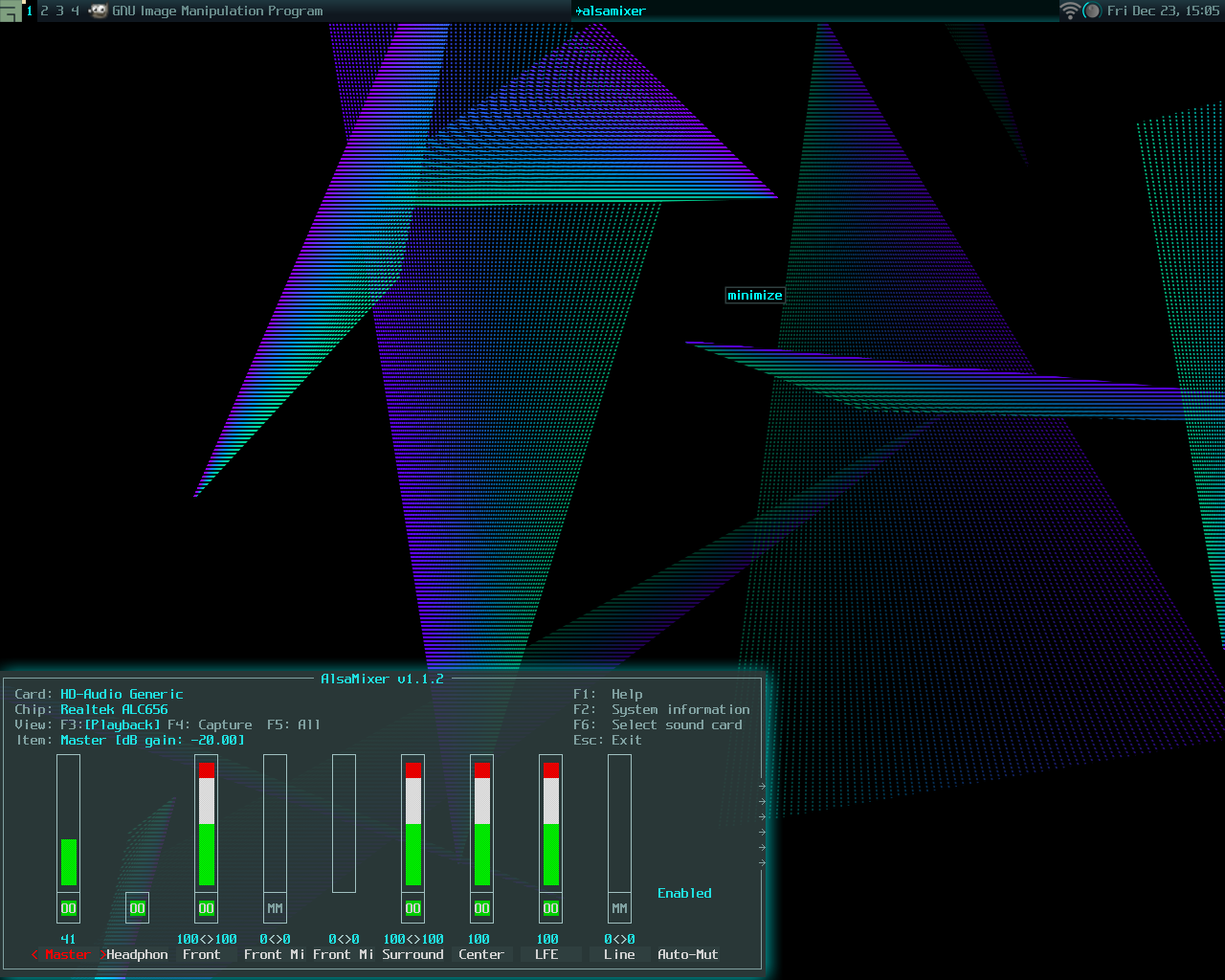The height and width of the screenshot is (980, 1225).
Task: Click the GIMP Wilber icon in the taskbar
Action: pos(99,11)
